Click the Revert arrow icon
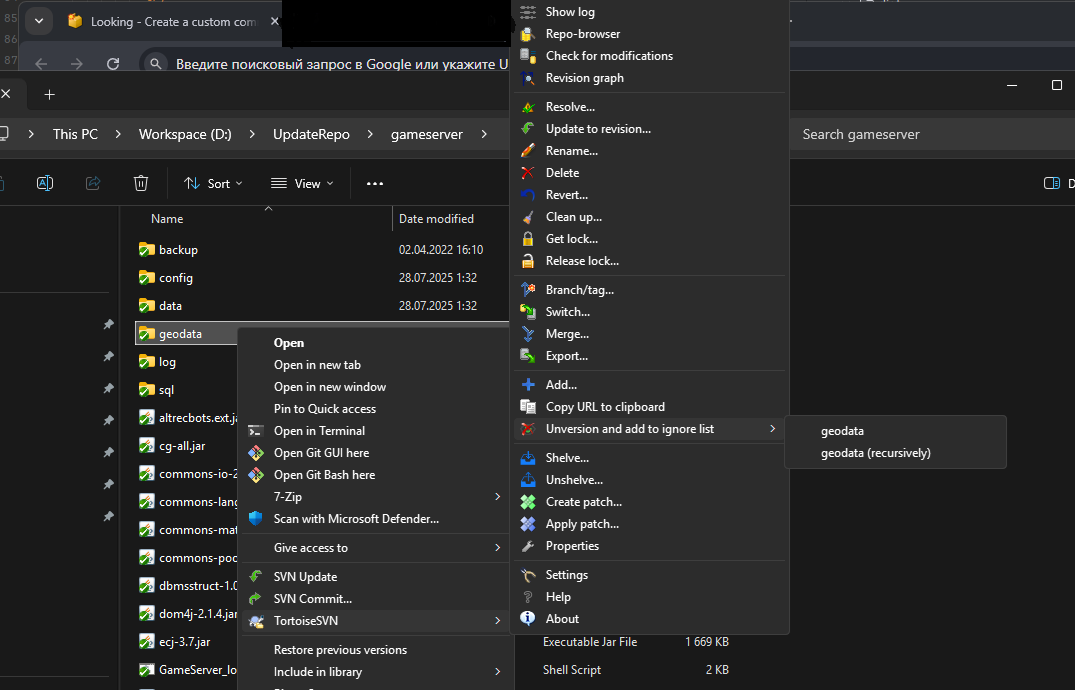The width and height of the screenshot is (1075, 690). click(528, 195)
